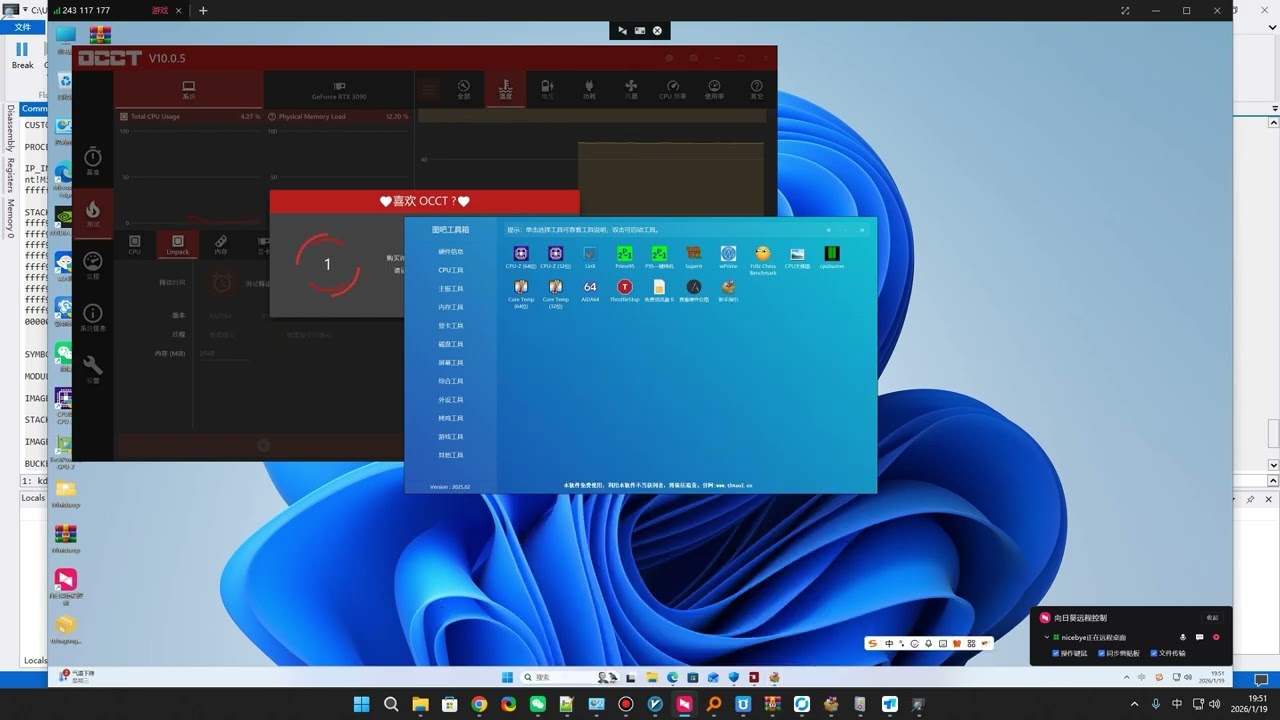Mute microphone in remote control panel
Viewport: 1280px width, 720px height.
pos(1183,637)
